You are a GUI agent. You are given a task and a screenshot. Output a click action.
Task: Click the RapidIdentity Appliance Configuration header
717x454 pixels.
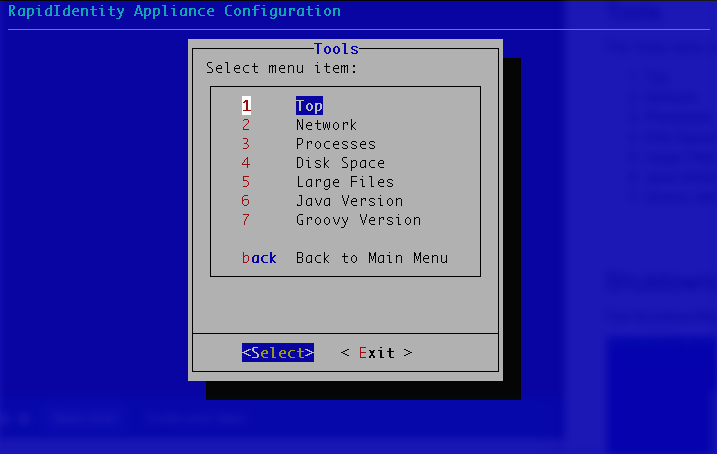click(x=174, y=11)
